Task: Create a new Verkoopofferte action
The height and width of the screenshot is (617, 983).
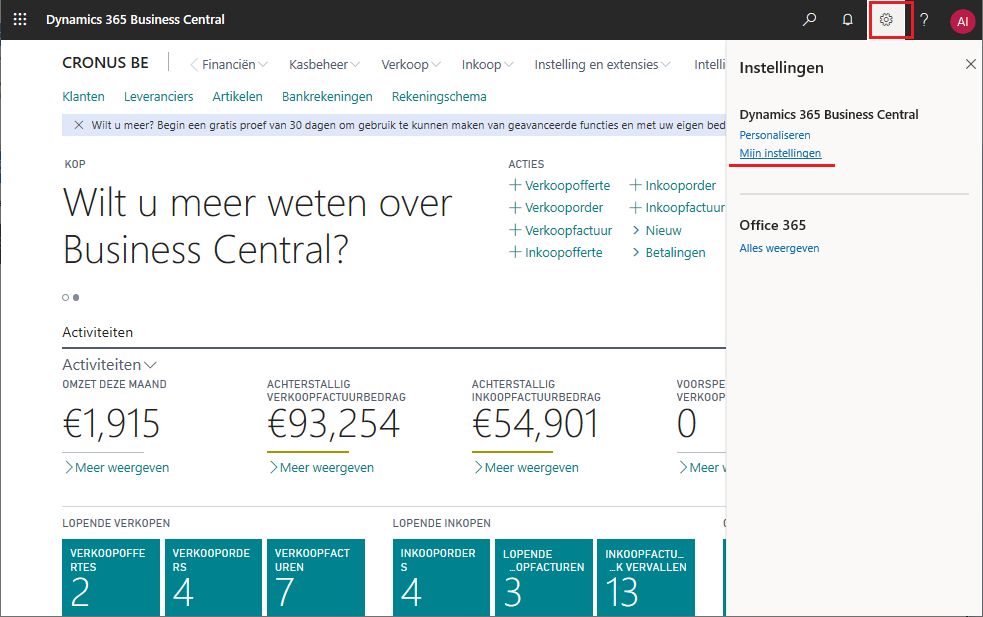Action: (x=560, y=186)
